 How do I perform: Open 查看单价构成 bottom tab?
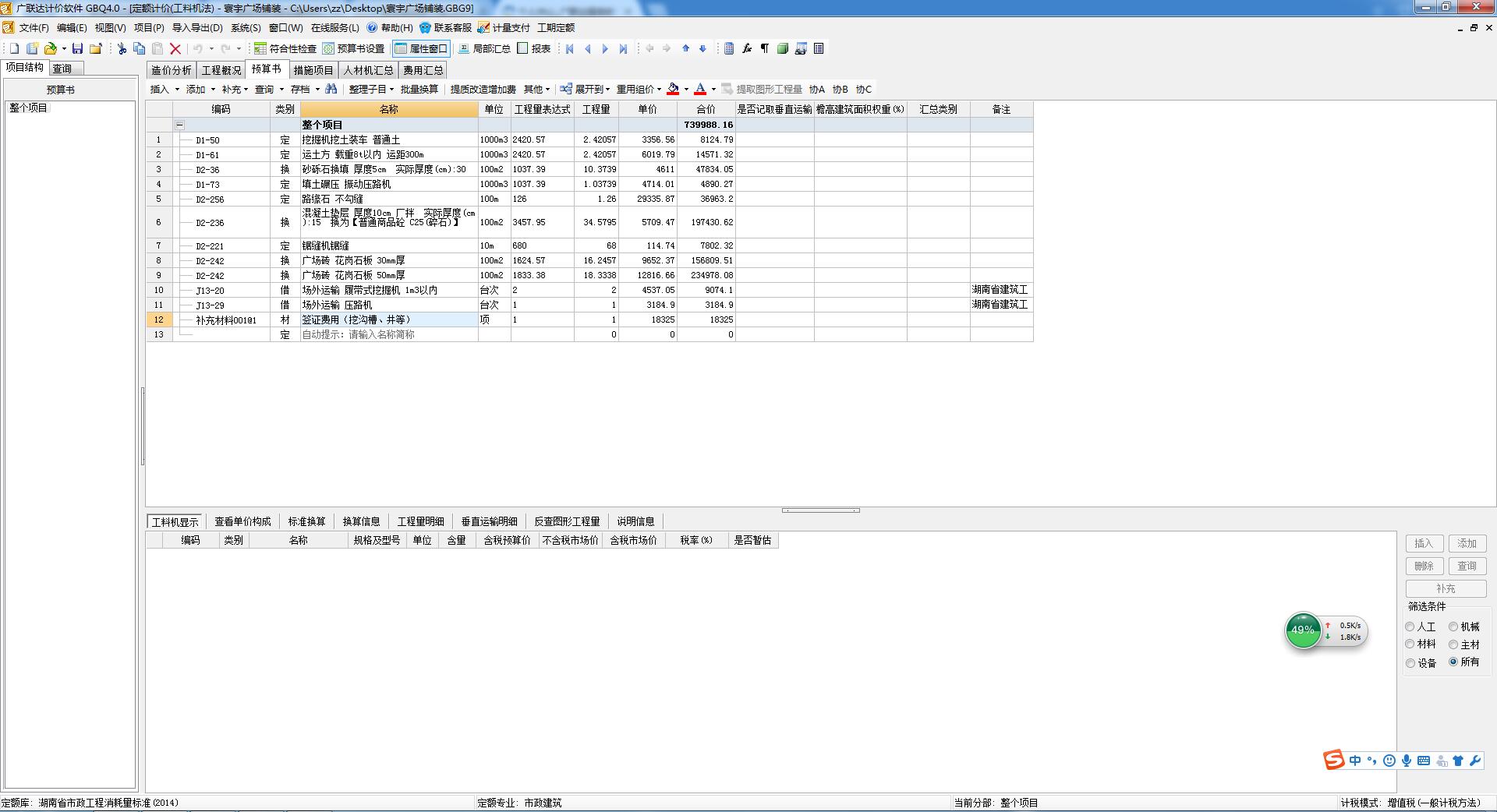[242, 521]
